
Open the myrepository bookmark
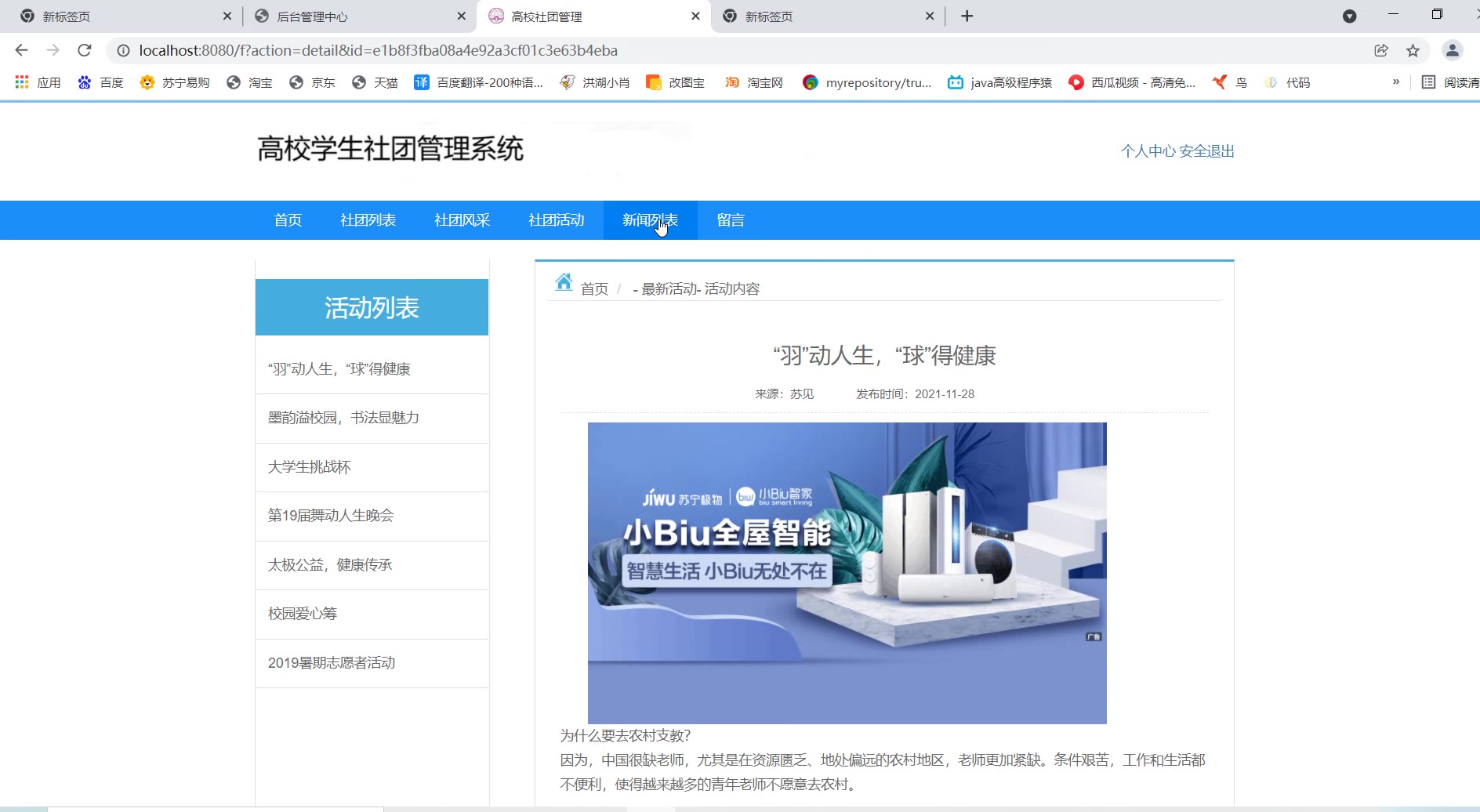click(x=867, y=82)
